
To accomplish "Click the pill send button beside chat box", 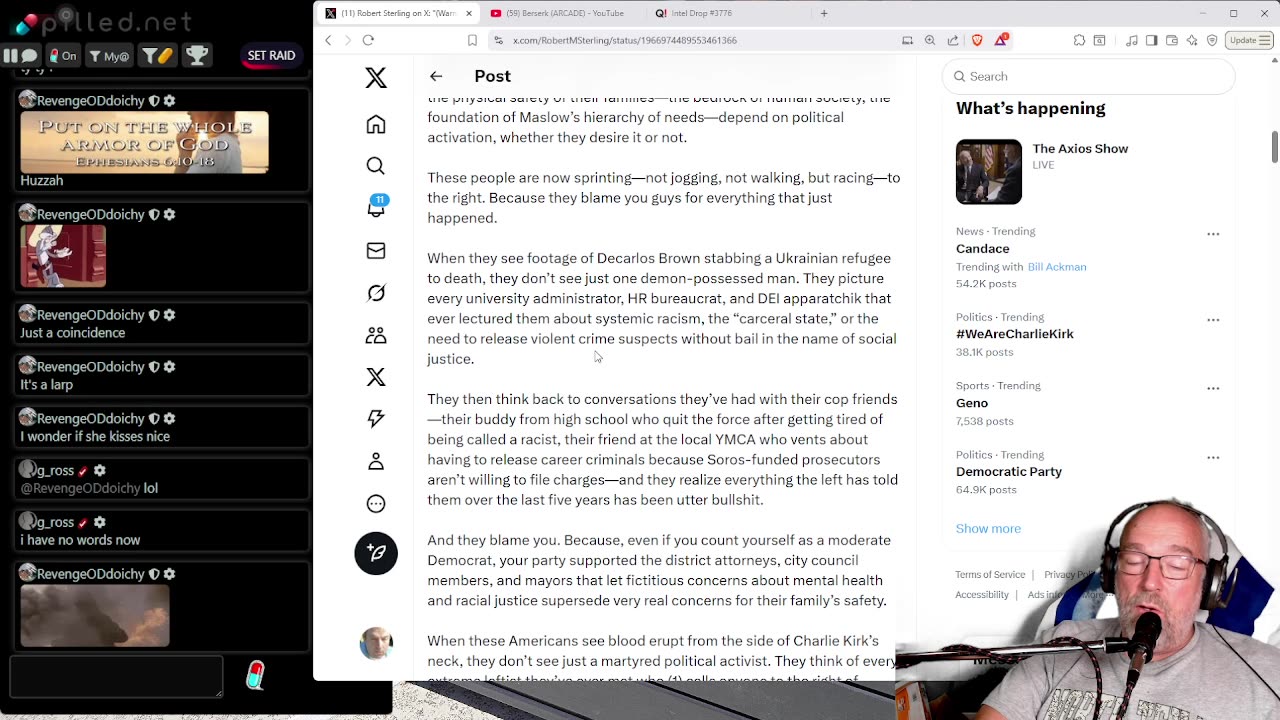I will [256, 676].
